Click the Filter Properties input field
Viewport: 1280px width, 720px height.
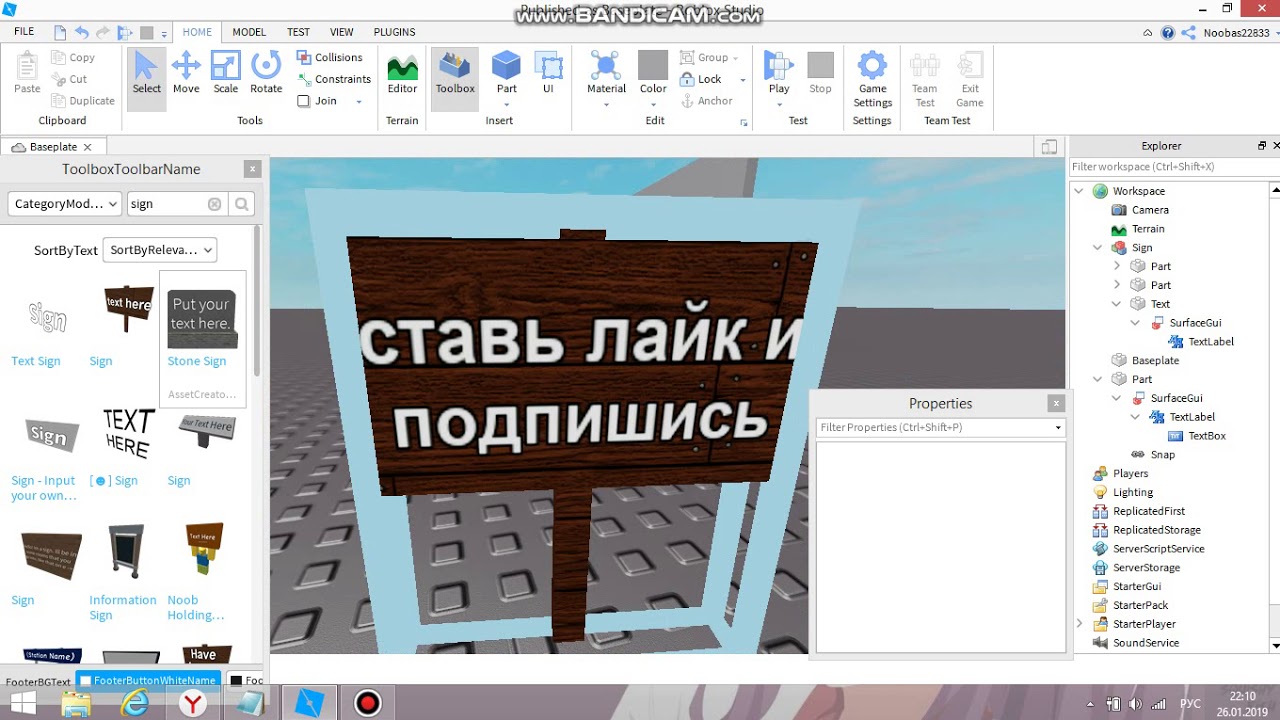pos(934,428)
